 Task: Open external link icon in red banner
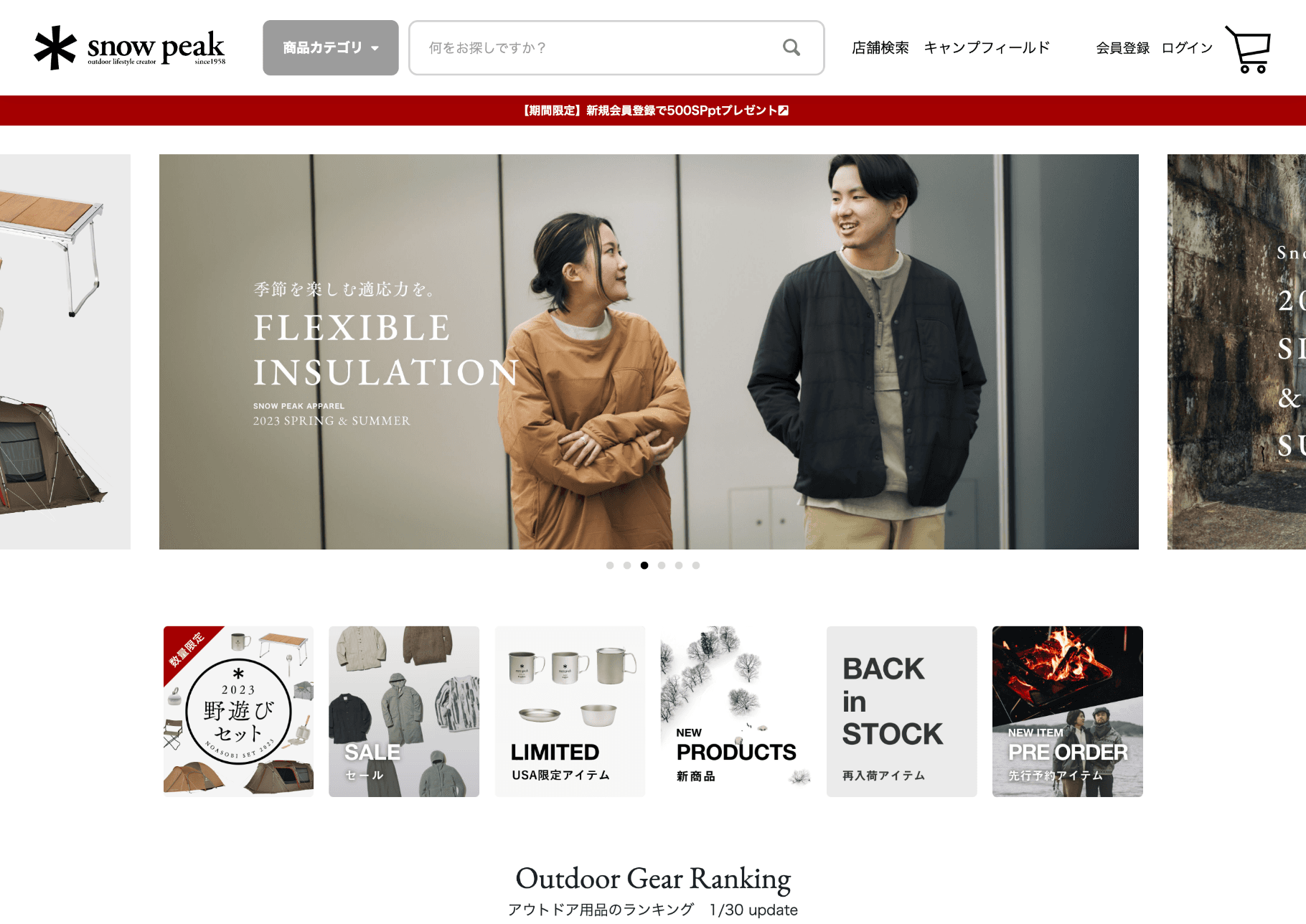pyautogui.click(x=784, y=110)
